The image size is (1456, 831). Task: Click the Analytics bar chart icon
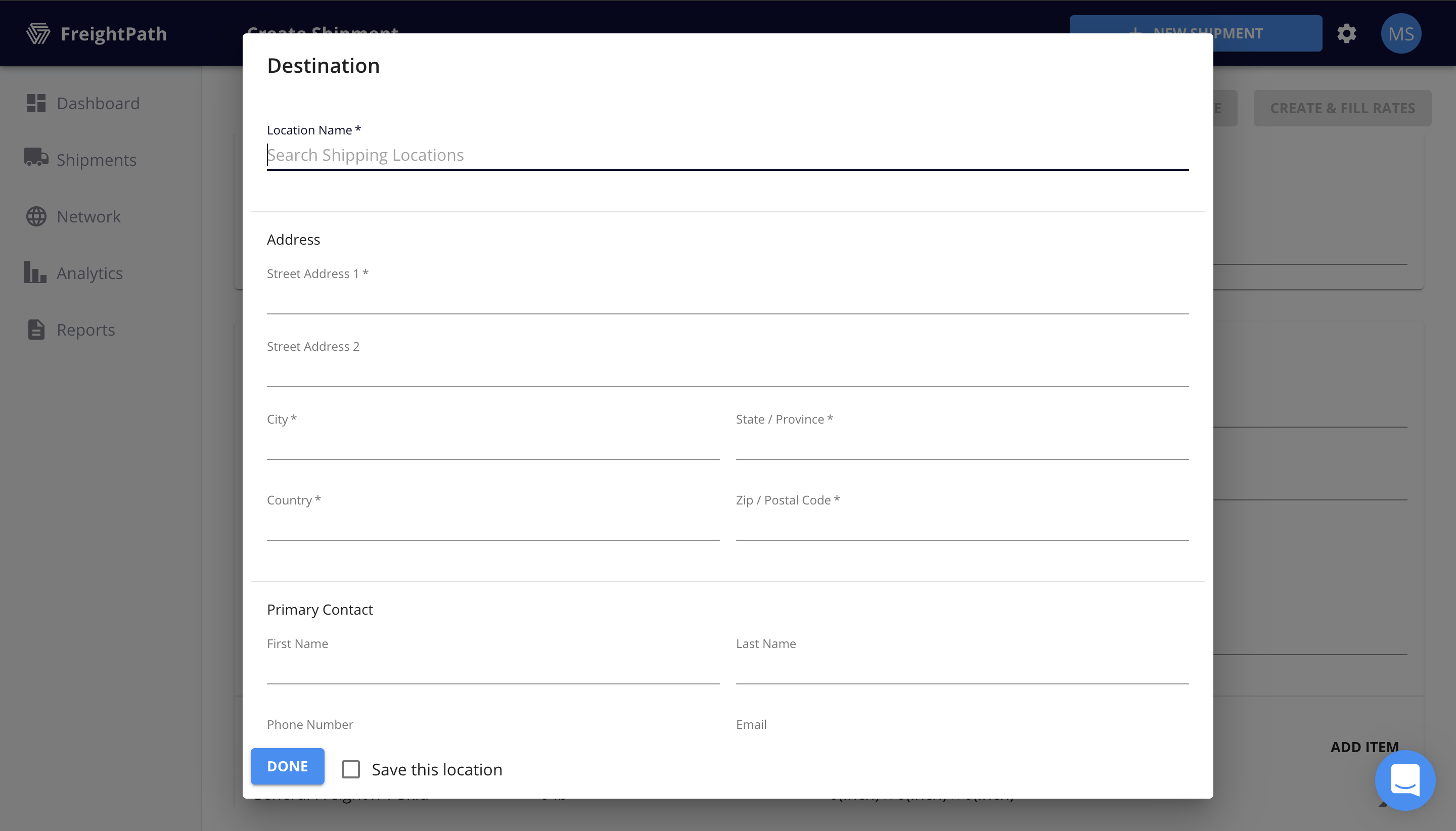coord(35,272)
